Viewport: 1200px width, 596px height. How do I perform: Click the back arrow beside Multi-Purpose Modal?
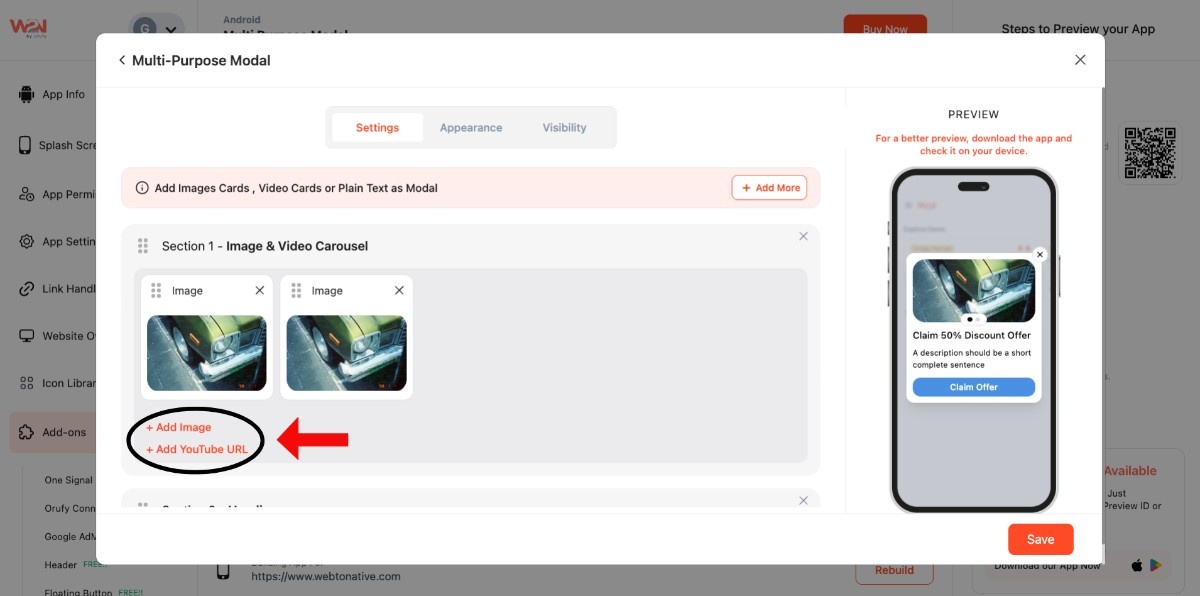pos(122,60)
